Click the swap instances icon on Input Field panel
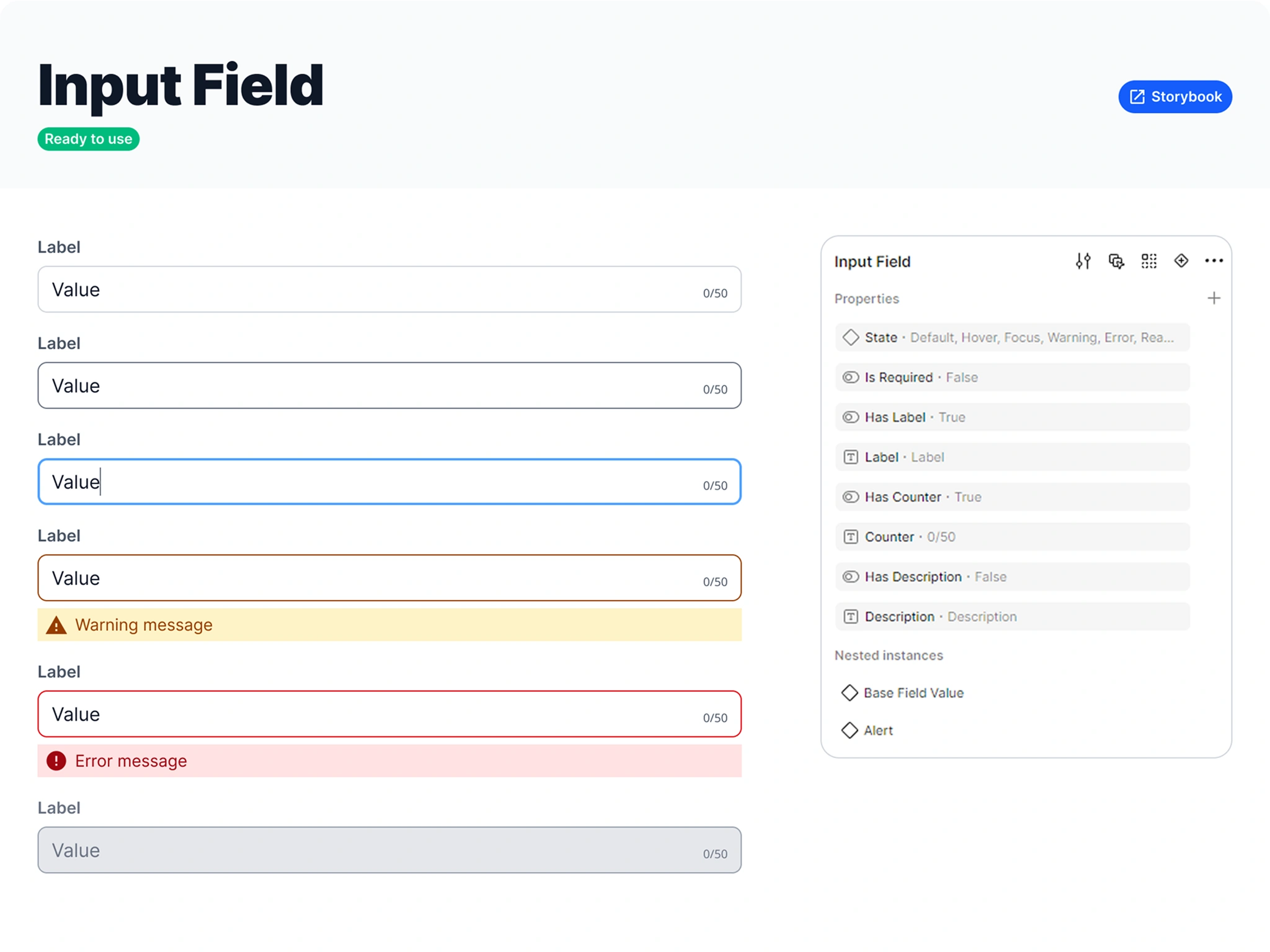 pyautogui.click(x=1116, y=261)
